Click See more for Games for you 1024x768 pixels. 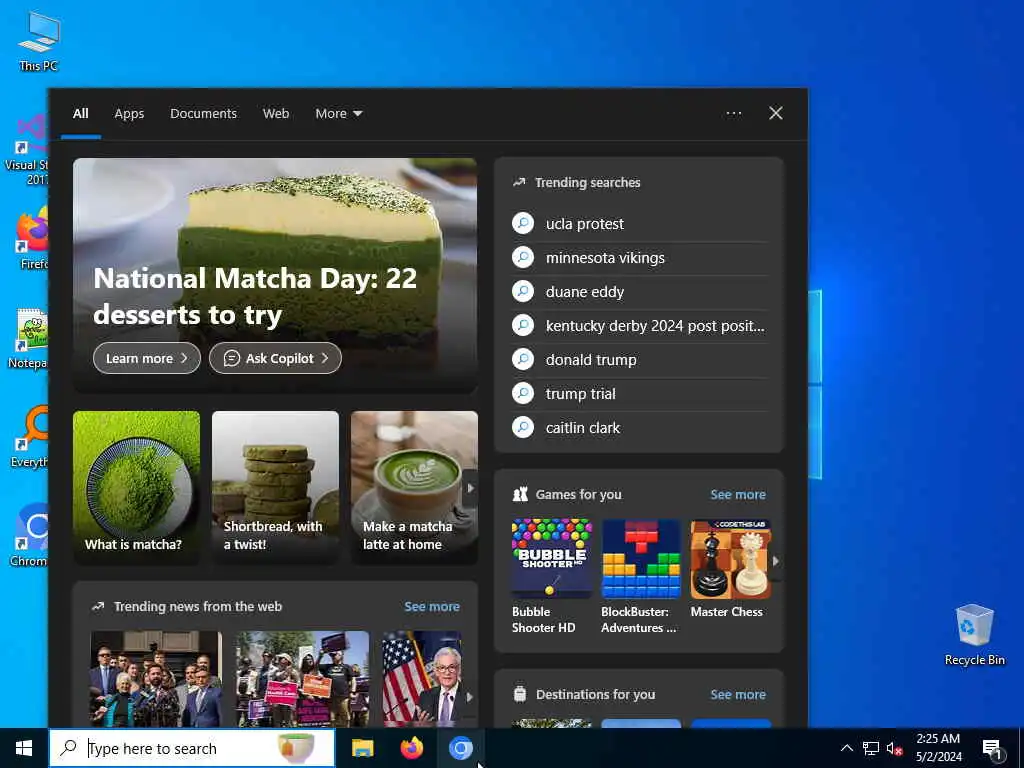(738, 494)
